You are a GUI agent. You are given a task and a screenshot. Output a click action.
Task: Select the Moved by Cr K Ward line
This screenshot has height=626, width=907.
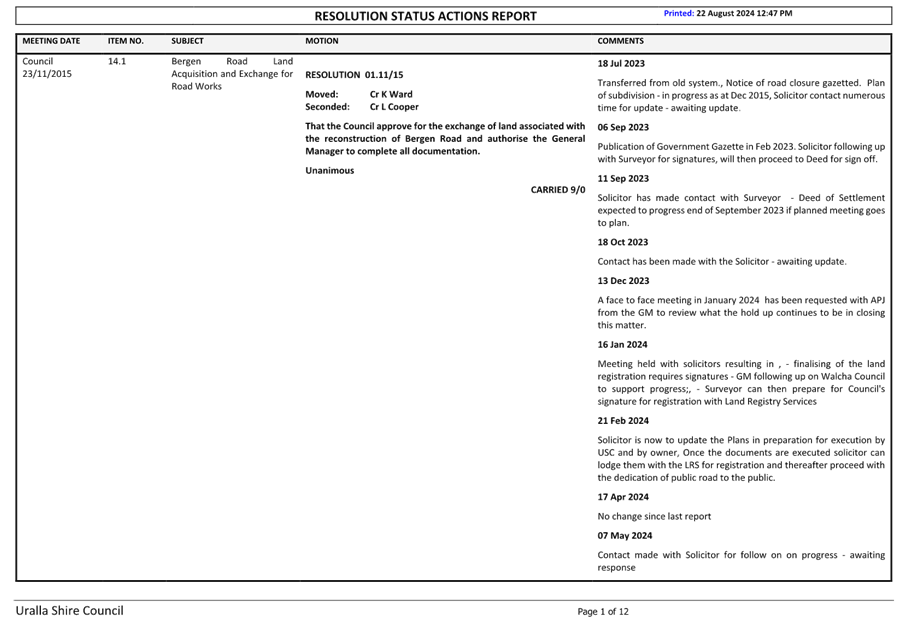tap(358, 94)
